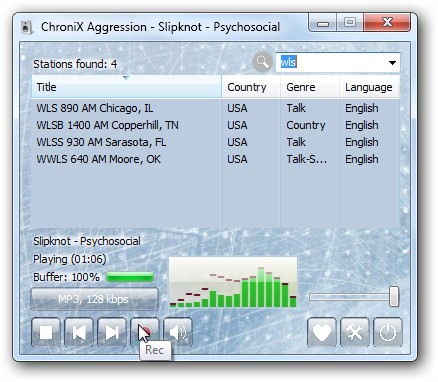Open the search box dropdown arrow
This screenshot has height=382, width=438.
(x=392, y=62)
